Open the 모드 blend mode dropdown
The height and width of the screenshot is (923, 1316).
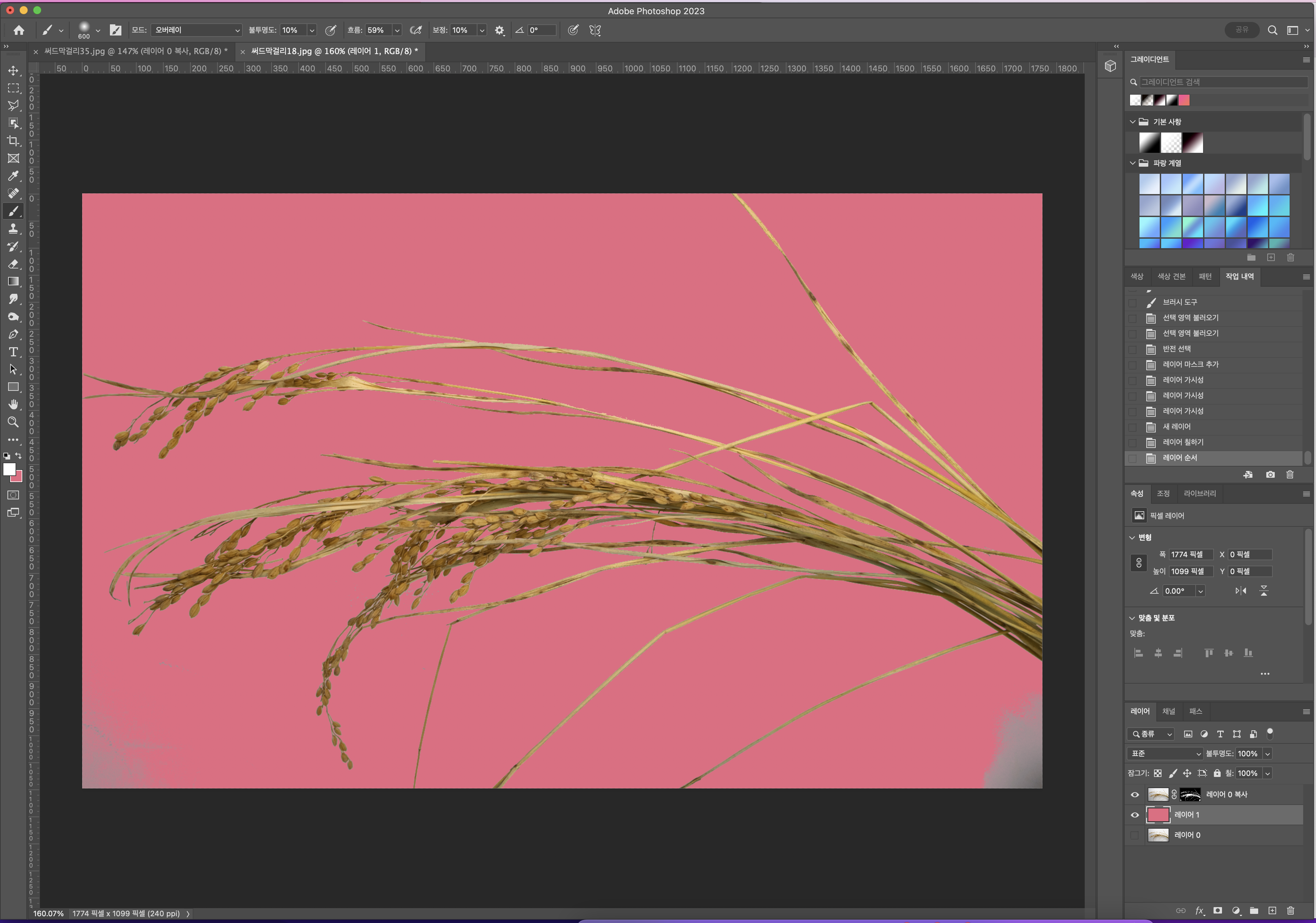tap(196, 30)
